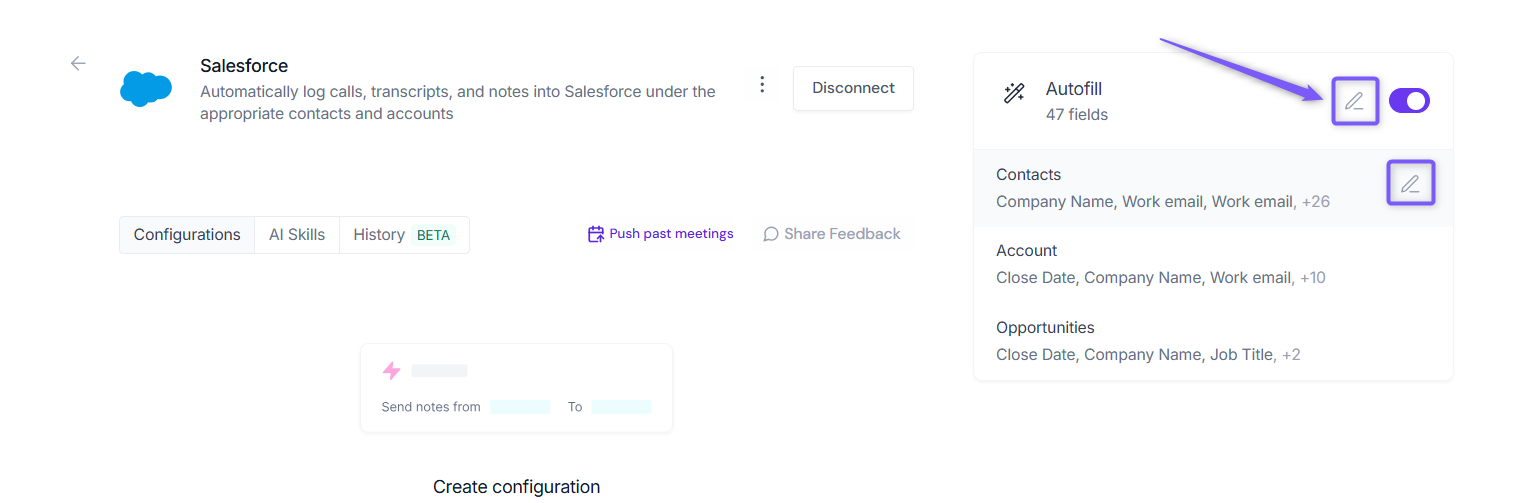Viewport: 1515px width, 503px height.
Task: Switch to the AI Skills tab
Action: [x=297, y=235]
